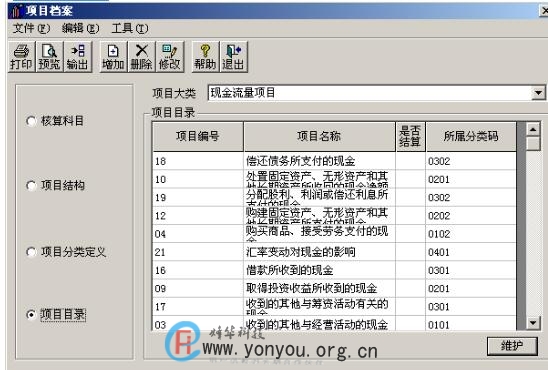Image resolution: width=548 pixels, height=370 pixels.
Task: Click the 项目名称 column header
Action: (x=319, y=136)
